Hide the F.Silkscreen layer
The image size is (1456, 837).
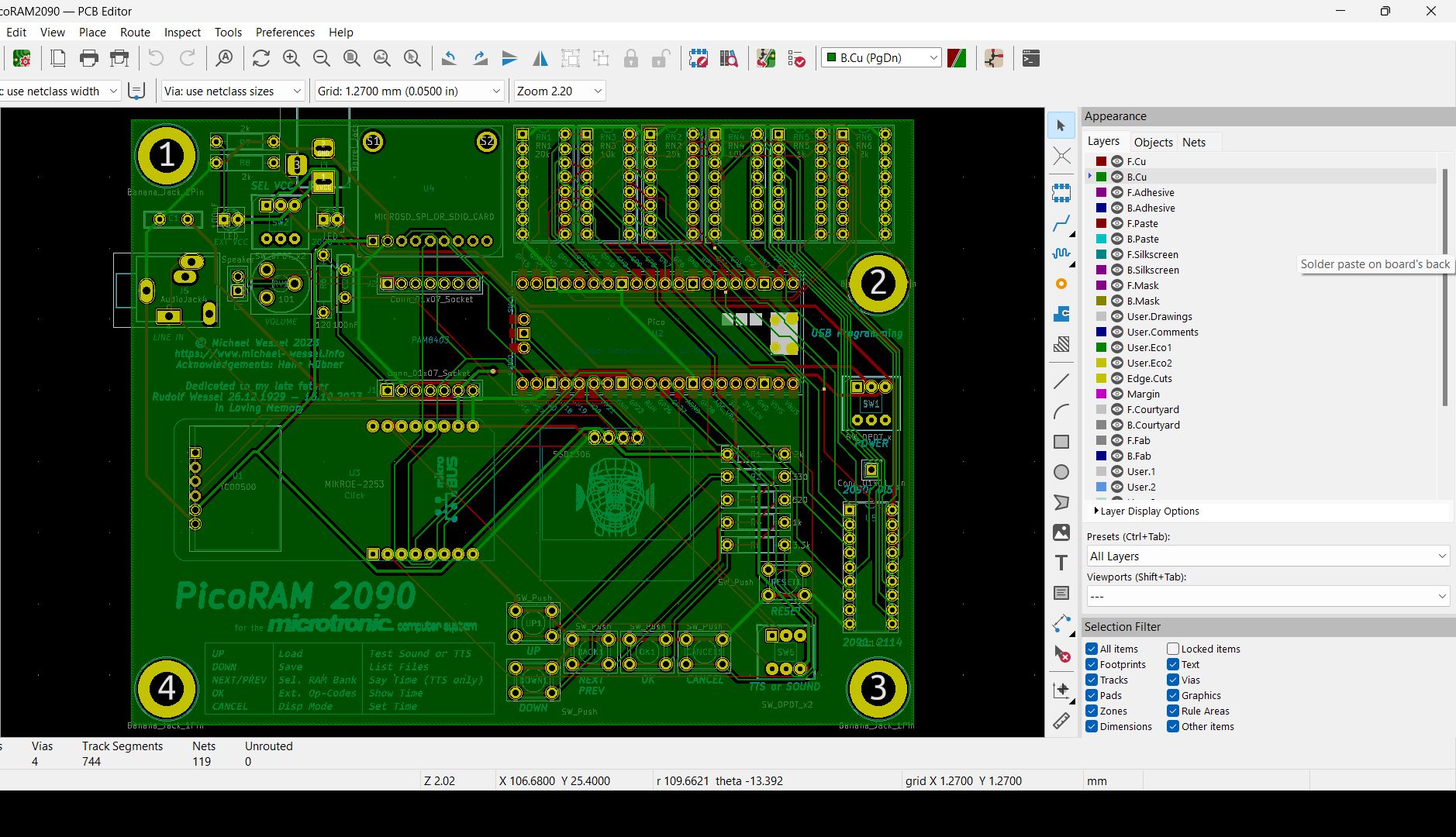[1117, 254]
